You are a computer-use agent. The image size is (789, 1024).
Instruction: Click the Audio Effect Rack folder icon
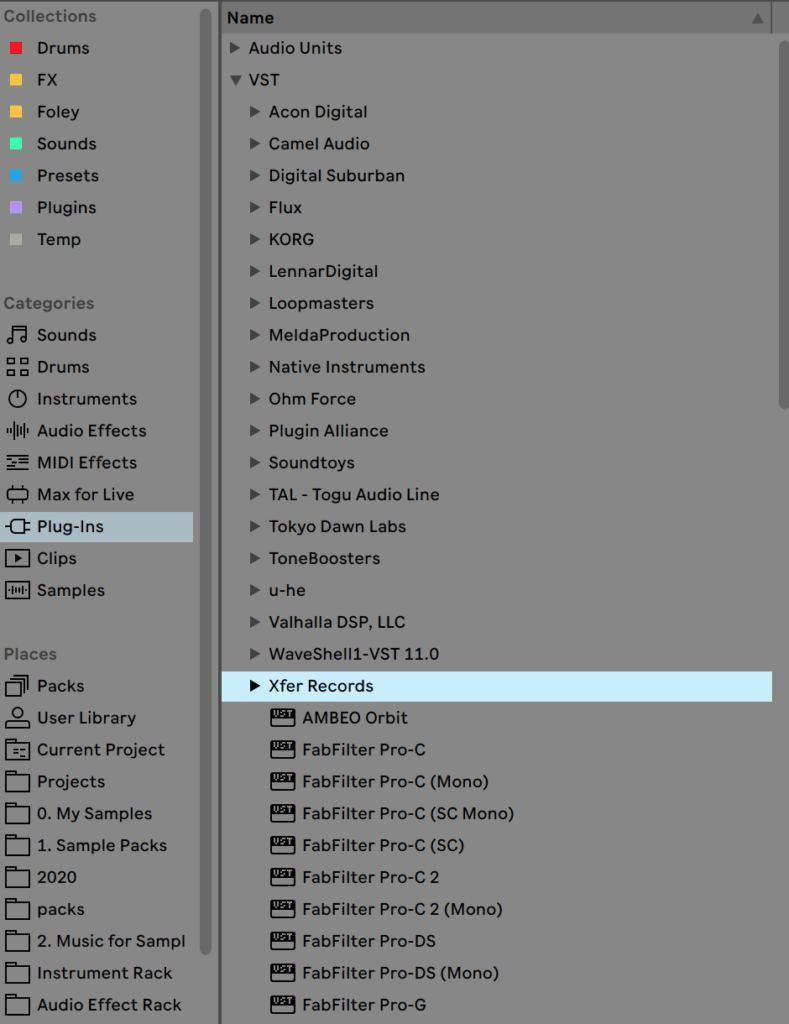[17, 1005]
